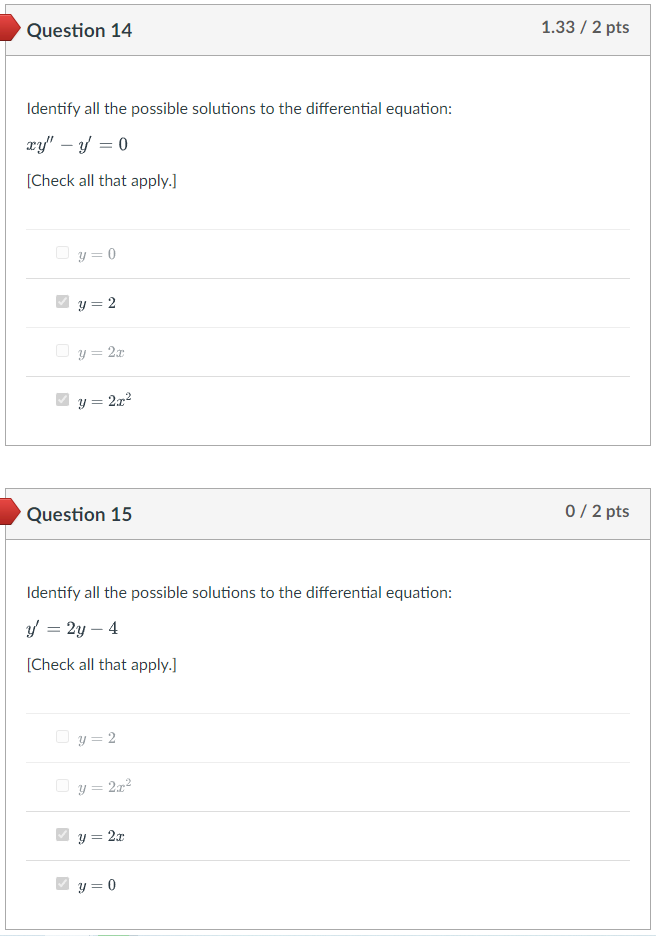Click the "1.33 / 2 pts" score label
This screenshot has width=656, height=936.
586,27
